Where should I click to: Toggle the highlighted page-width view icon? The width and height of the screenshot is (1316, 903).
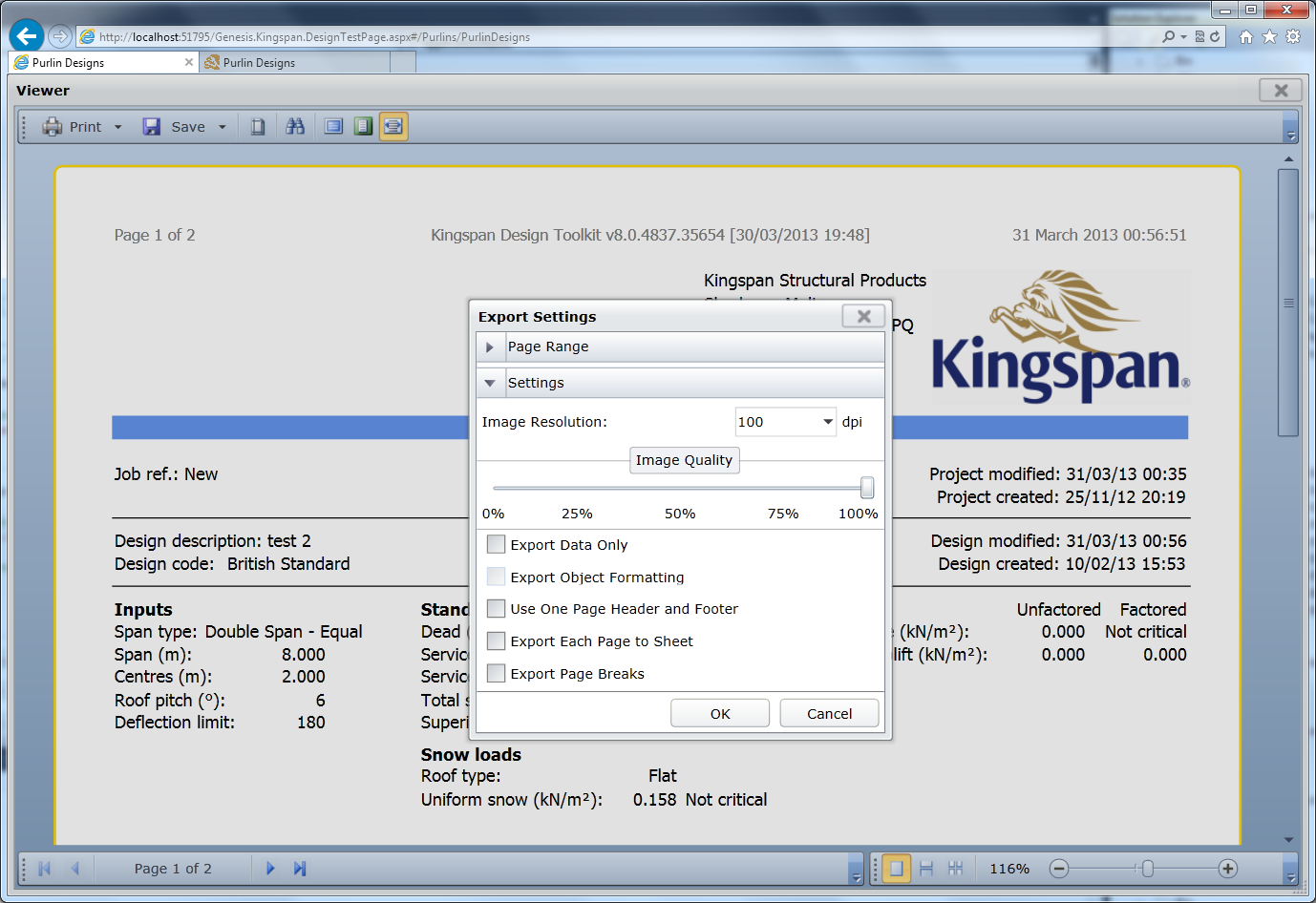[x=393, y=126]
